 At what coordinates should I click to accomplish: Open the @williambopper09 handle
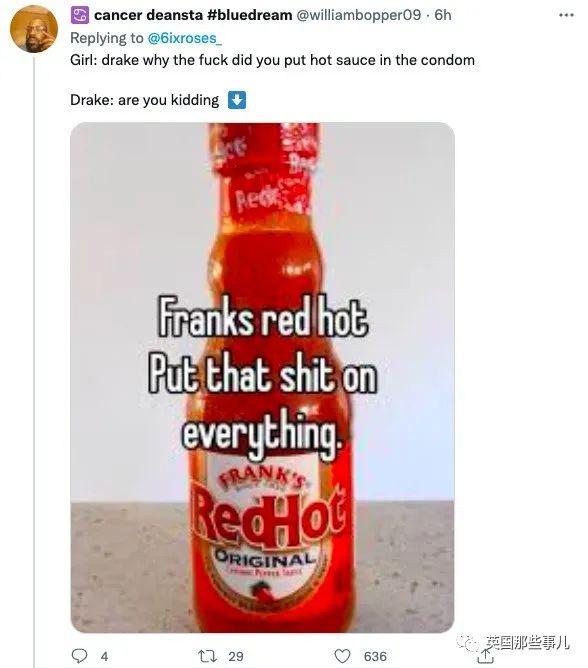[x=358, y=15]
